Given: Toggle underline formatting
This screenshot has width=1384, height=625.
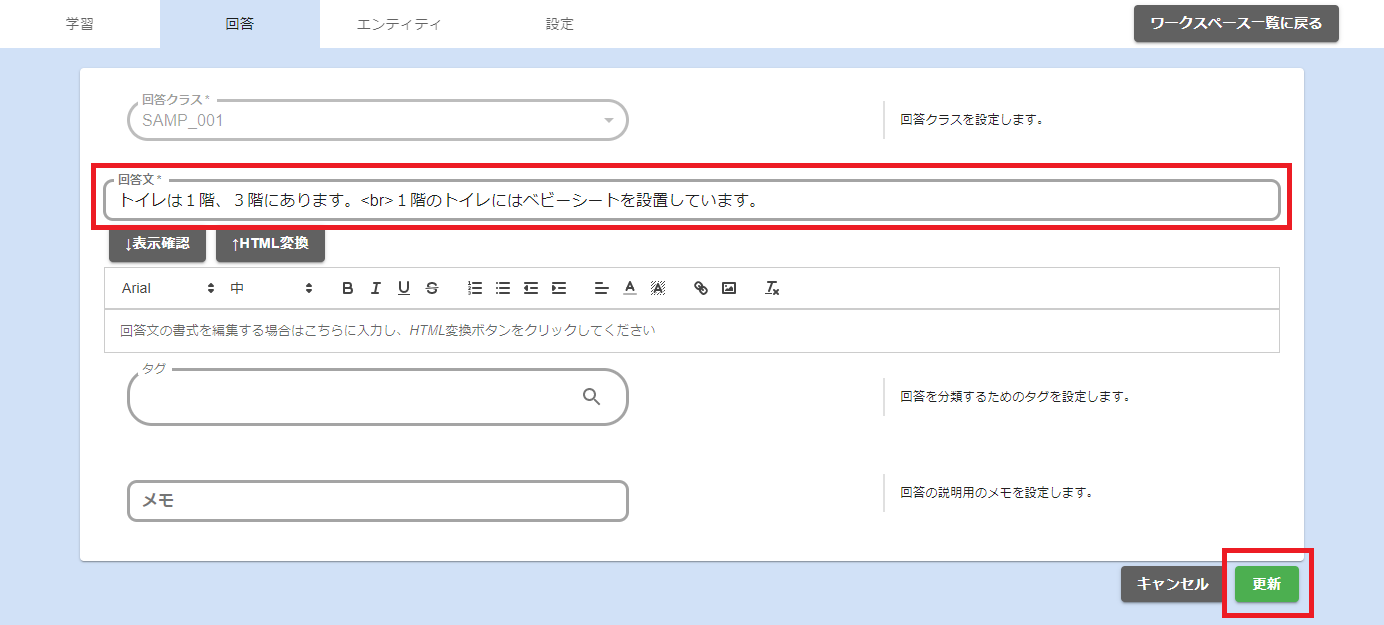Looking at the screenshot, I should point(404,288).
